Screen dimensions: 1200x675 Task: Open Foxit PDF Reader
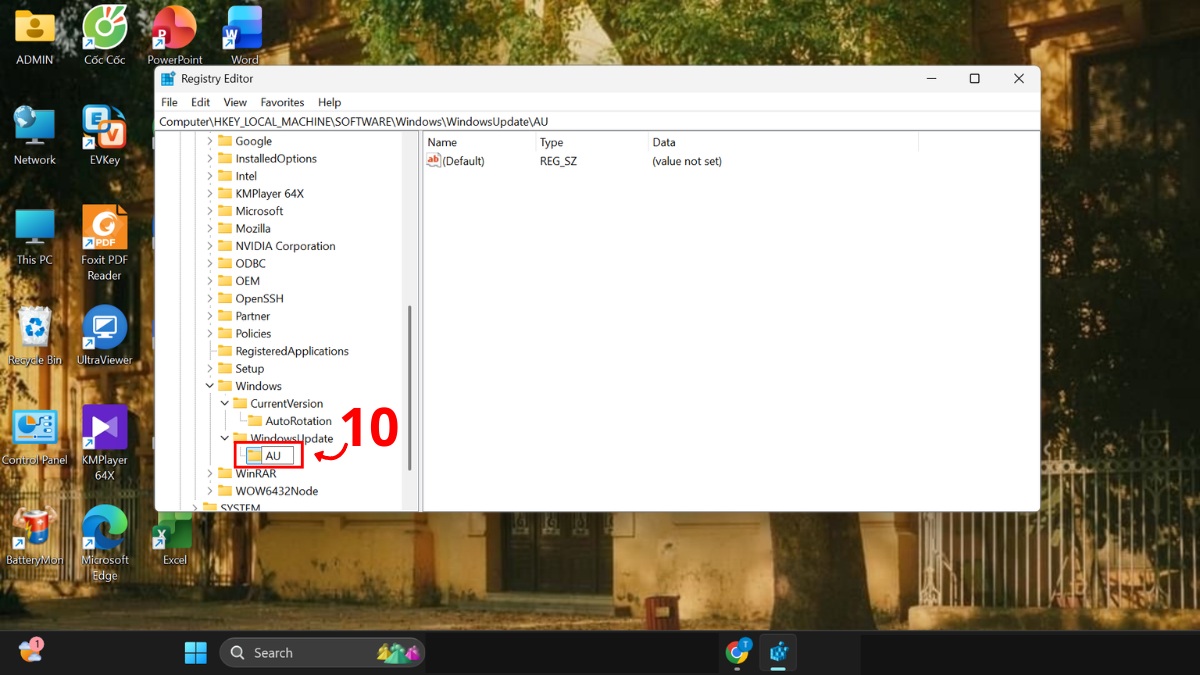click(104, 227)
